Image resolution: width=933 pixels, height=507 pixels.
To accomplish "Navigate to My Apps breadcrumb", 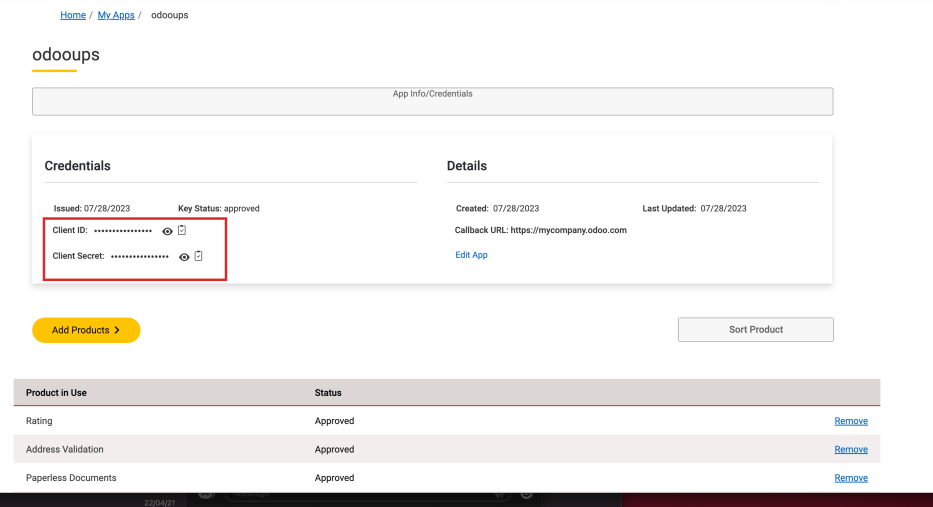I will tap(116, 15).
